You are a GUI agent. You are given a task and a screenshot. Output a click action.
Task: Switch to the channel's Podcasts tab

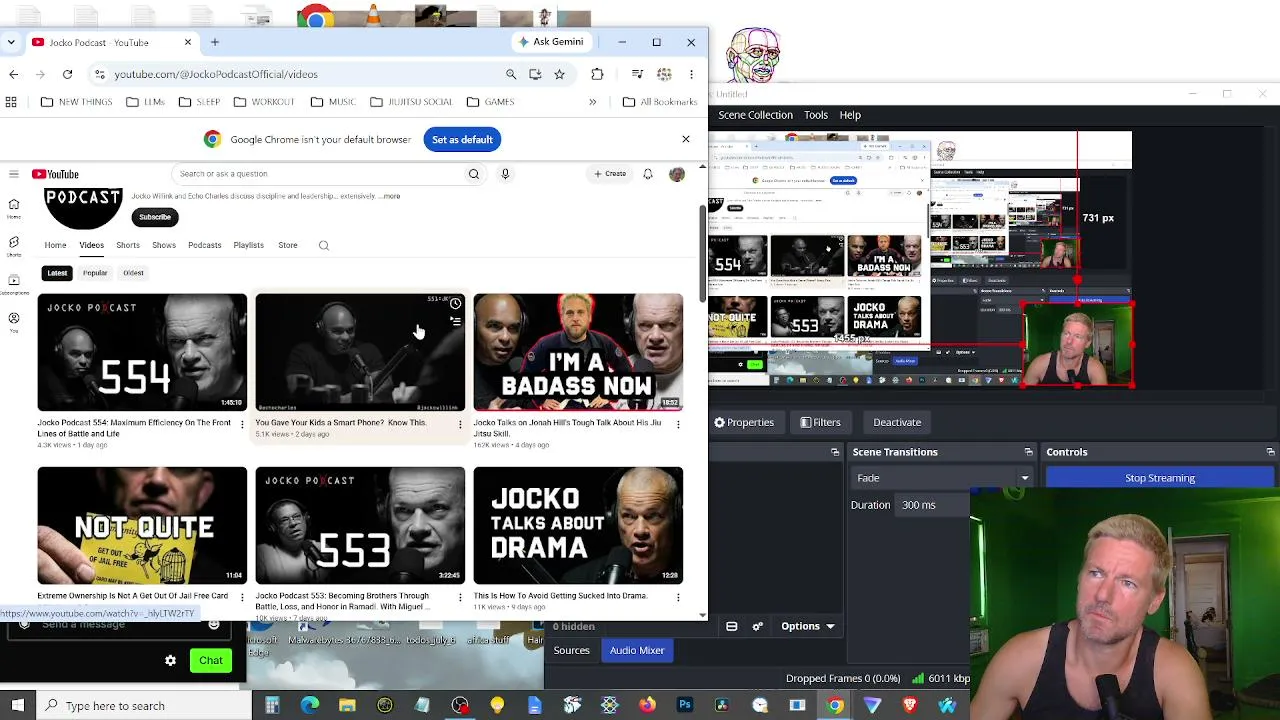point(204,245)
